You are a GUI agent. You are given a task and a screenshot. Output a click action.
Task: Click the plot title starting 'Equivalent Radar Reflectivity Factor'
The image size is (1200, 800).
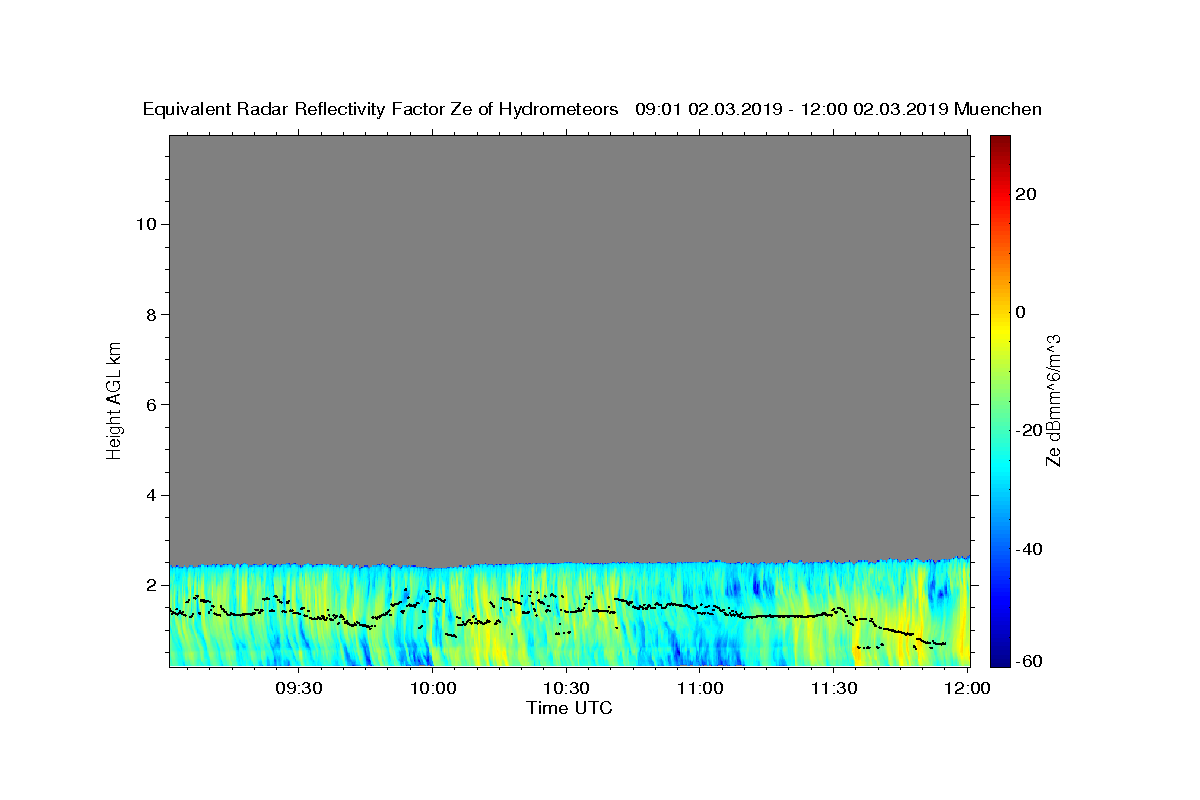tap(592, 109)
